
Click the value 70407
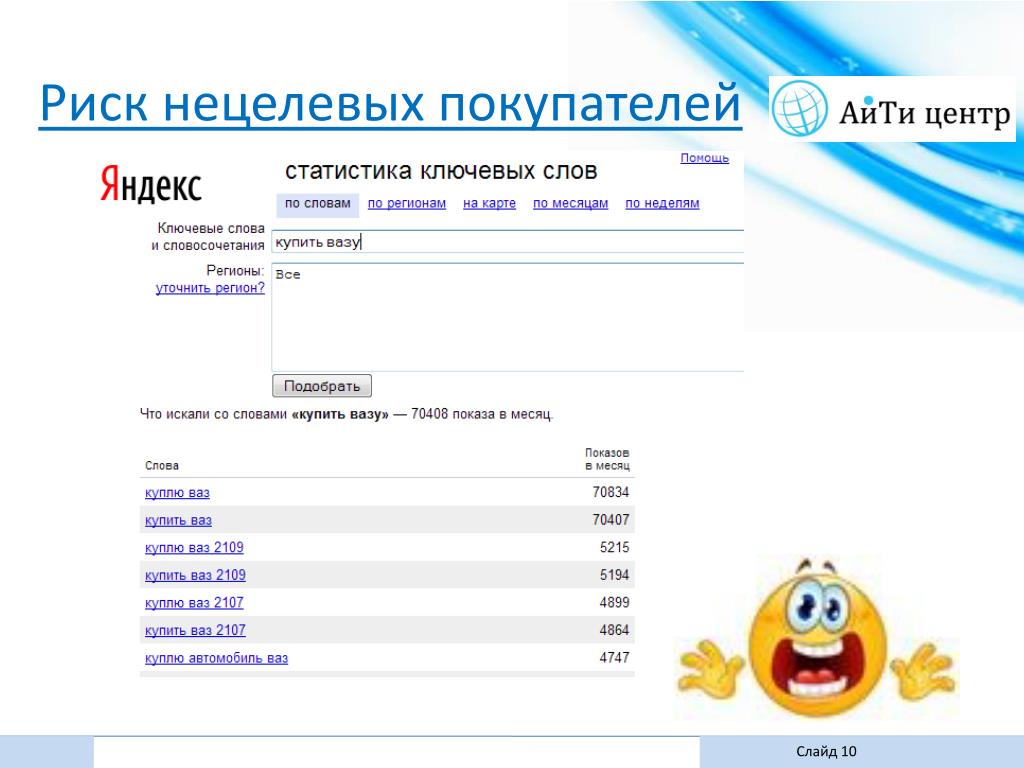(x=611, y=520)
